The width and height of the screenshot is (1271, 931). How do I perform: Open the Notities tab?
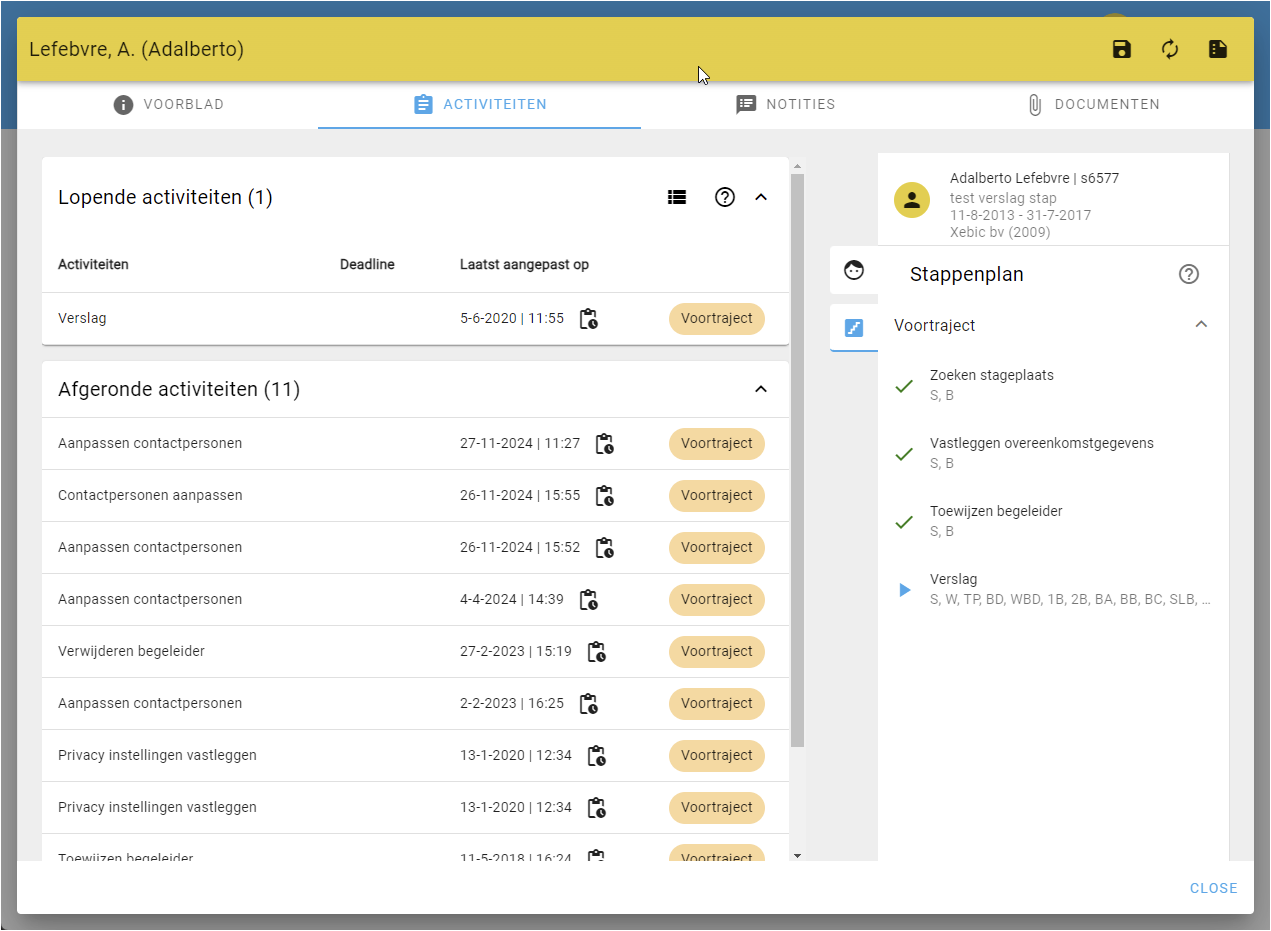point(786,104)
